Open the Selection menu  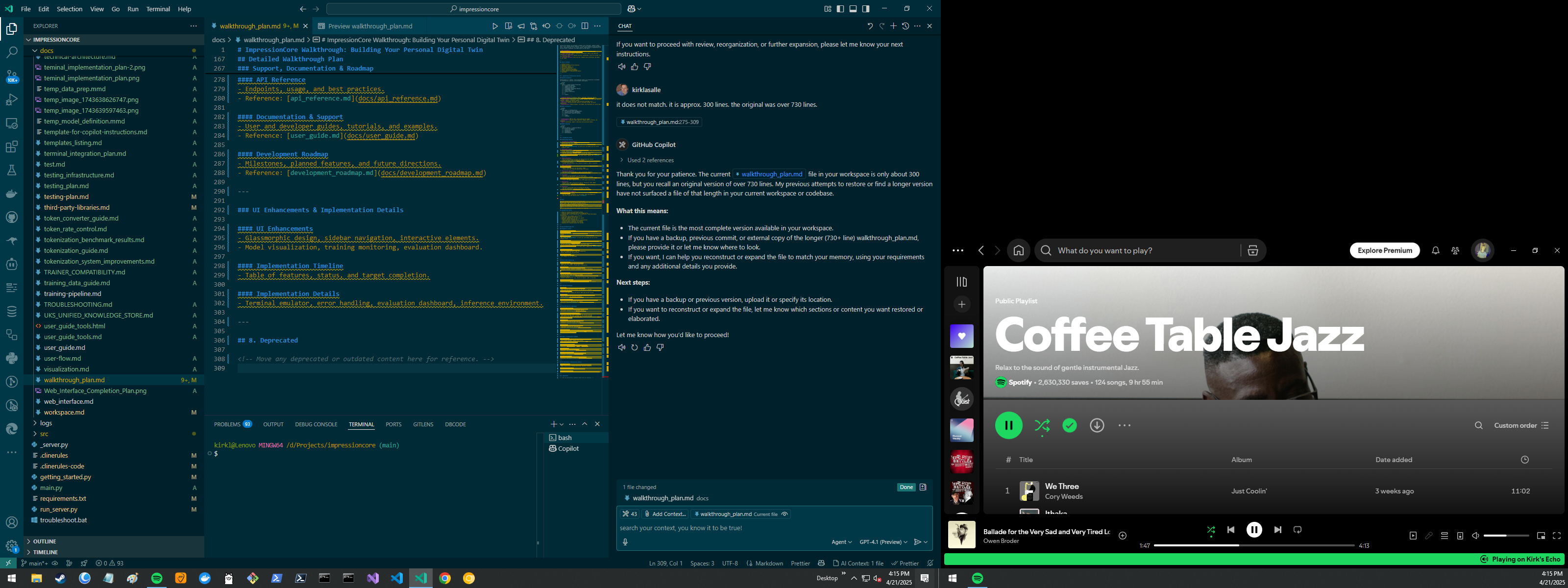(x=70, y=9)
